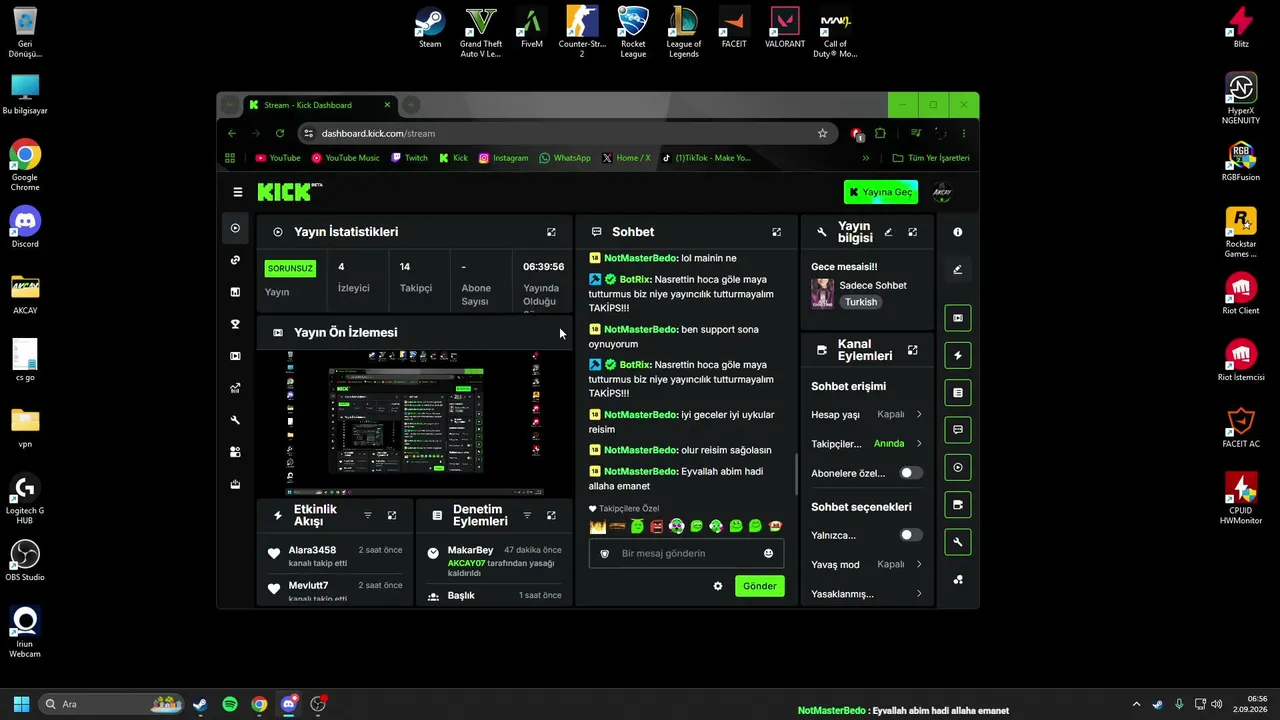Open the inbox tray icon in left sidebar

click(x=235, y=484)
